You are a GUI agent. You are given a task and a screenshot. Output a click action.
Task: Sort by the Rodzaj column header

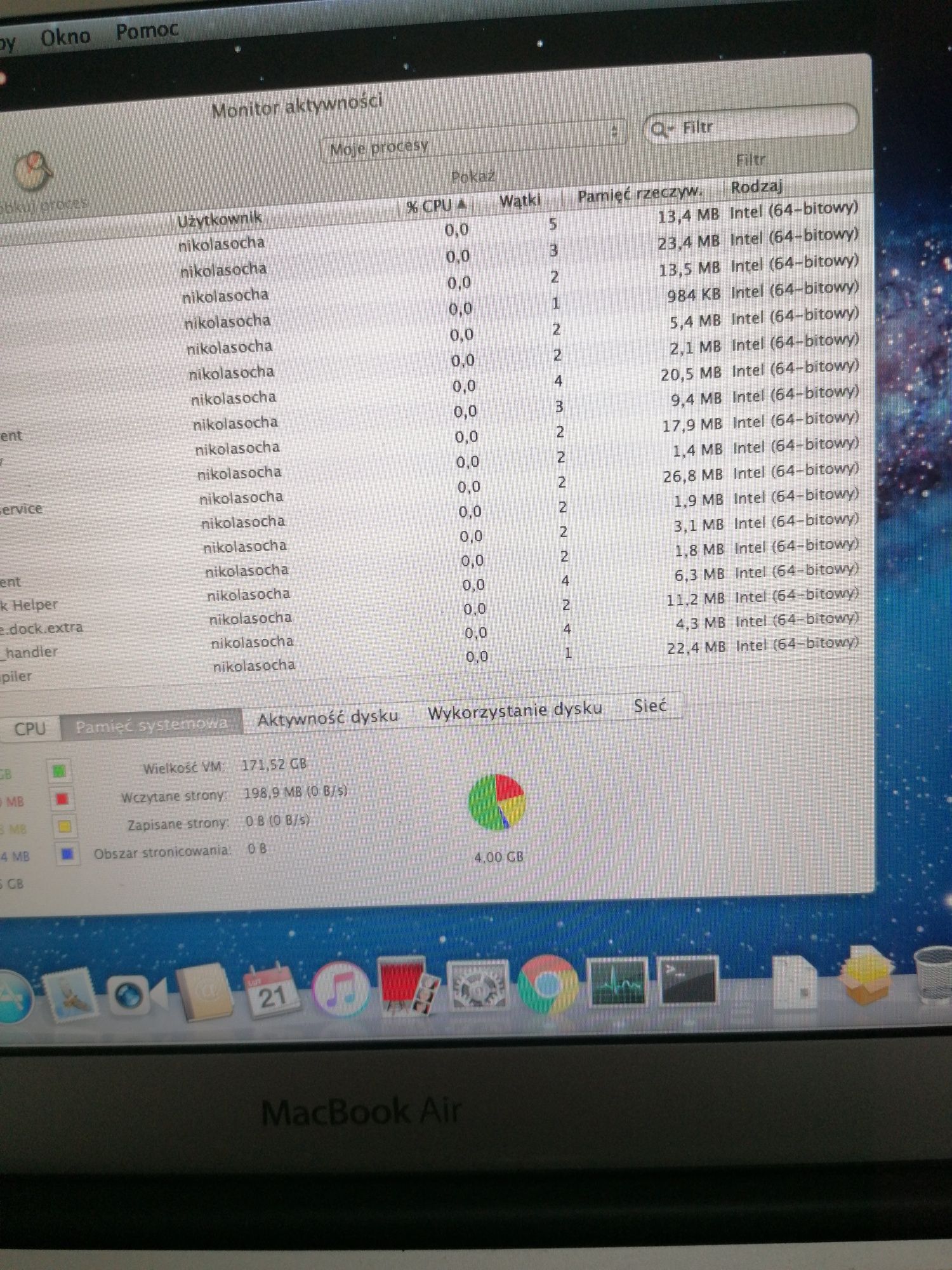click(x=757, y=187)
